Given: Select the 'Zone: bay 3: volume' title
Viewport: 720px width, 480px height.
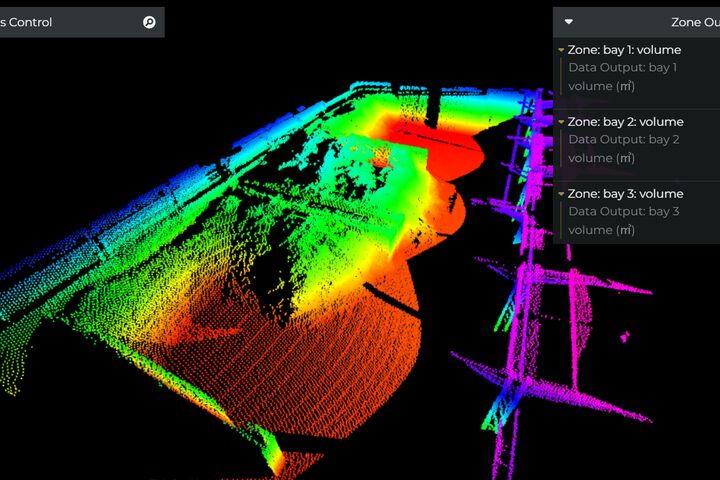Looking at the screenshot, I should tap(625, 194).
